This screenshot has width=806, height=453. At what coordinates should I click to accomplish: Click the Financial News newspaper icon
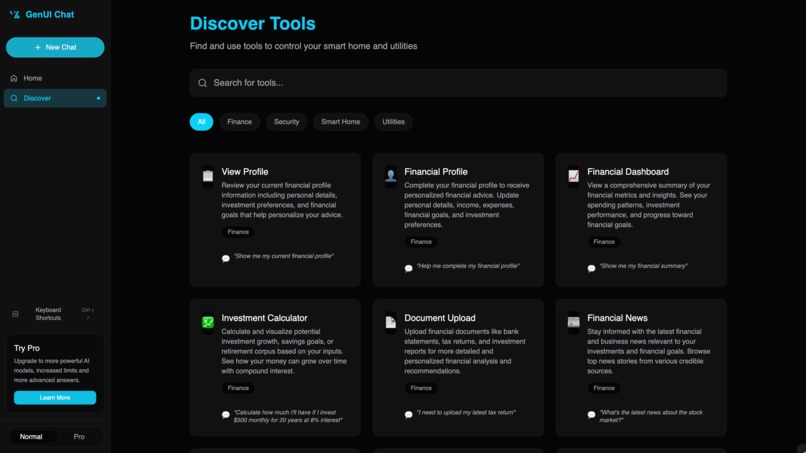pyautogui.click(x=574, y=322)
